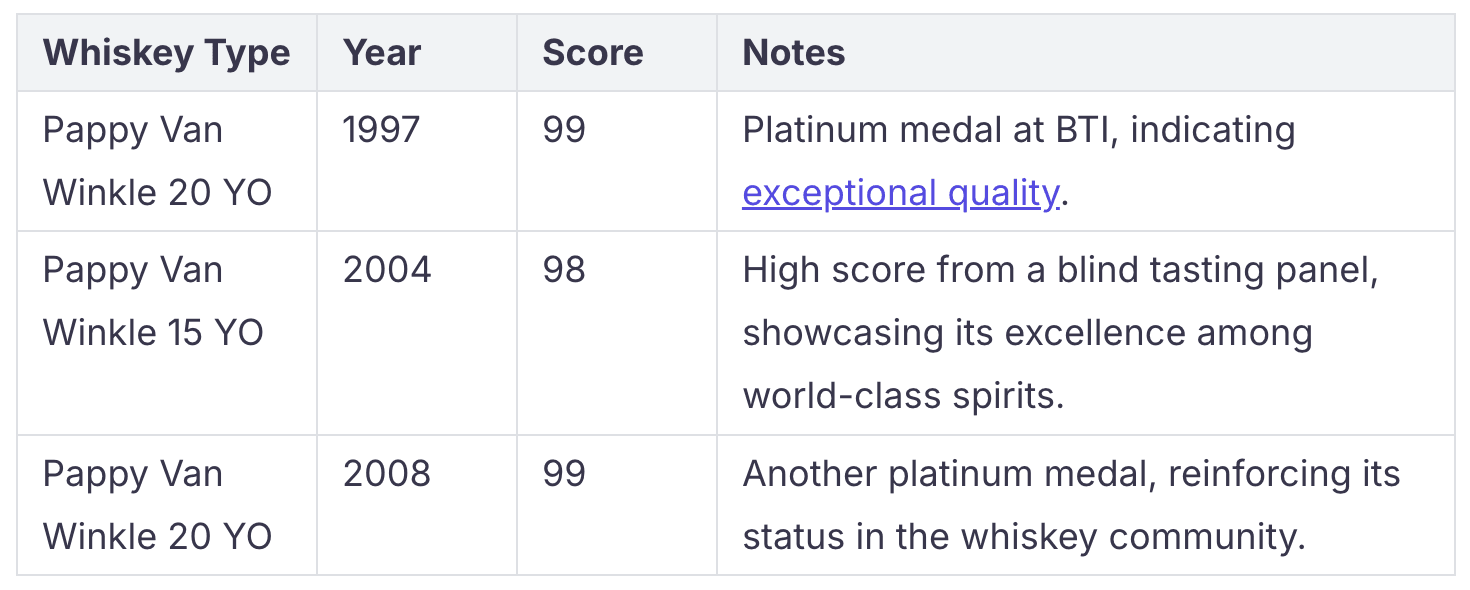Click the "Whiskey Type" column header
The height and width of the screenshot is (590, 1470).
(167, 53)
